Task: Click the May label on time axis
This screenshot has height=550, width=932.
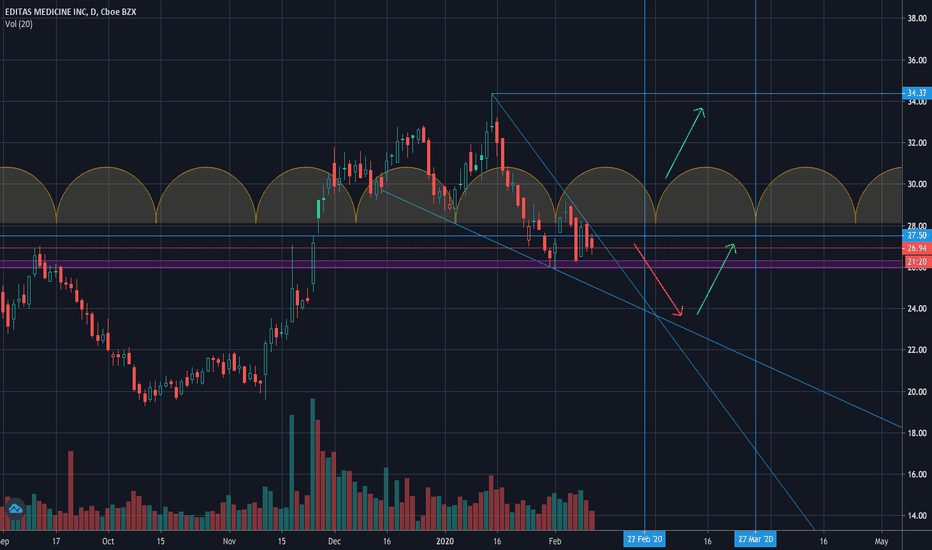Action: pos(881,541)
